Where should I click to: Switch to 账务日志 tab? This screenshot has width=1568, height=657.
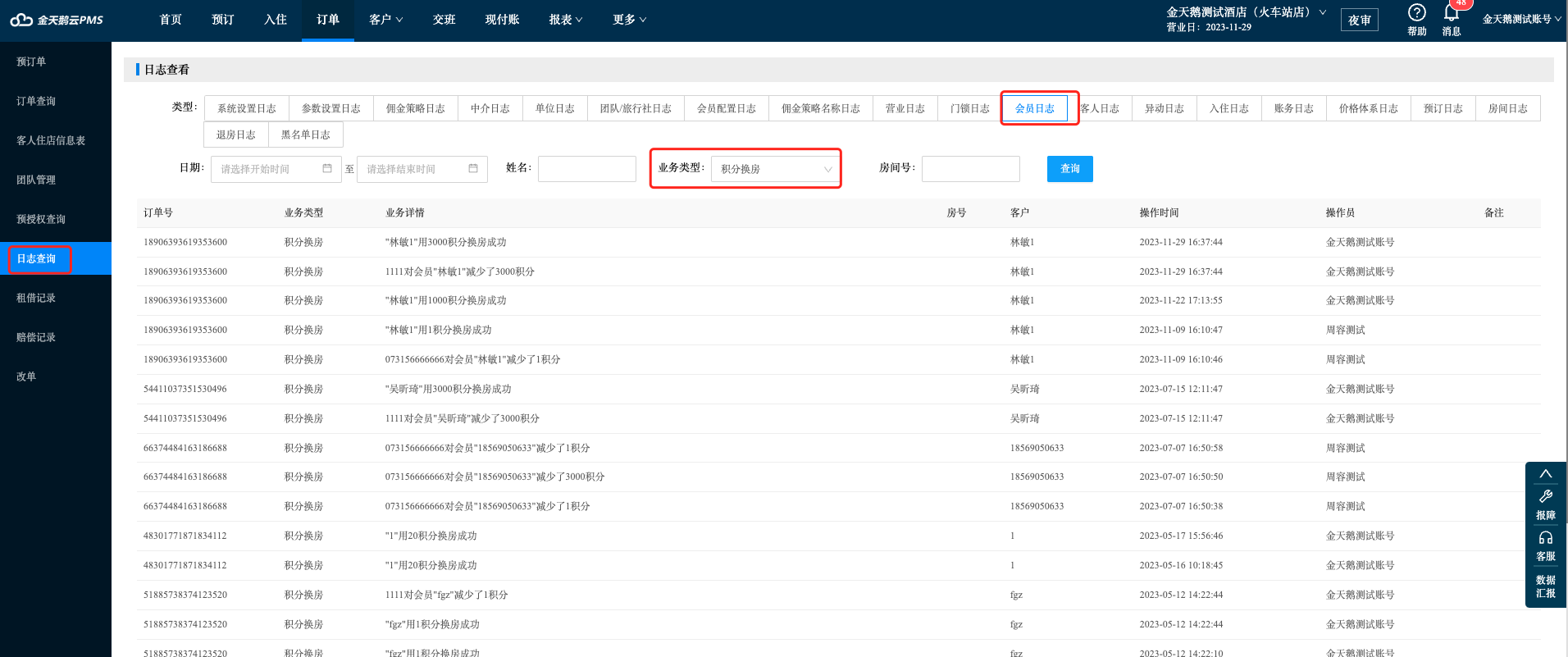(1294, 108)
